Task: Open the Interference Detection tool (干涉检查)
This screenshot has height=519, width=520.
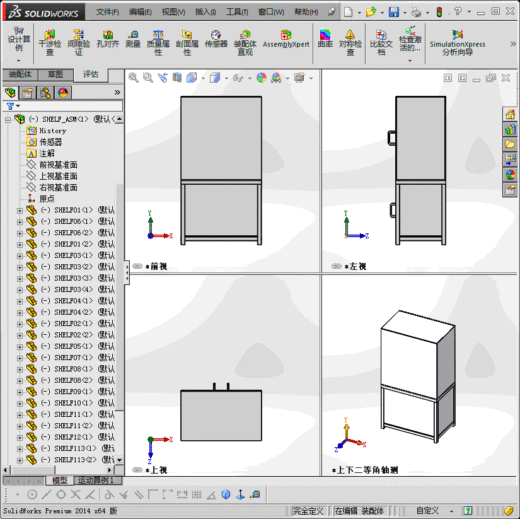Action: point(50,43)
